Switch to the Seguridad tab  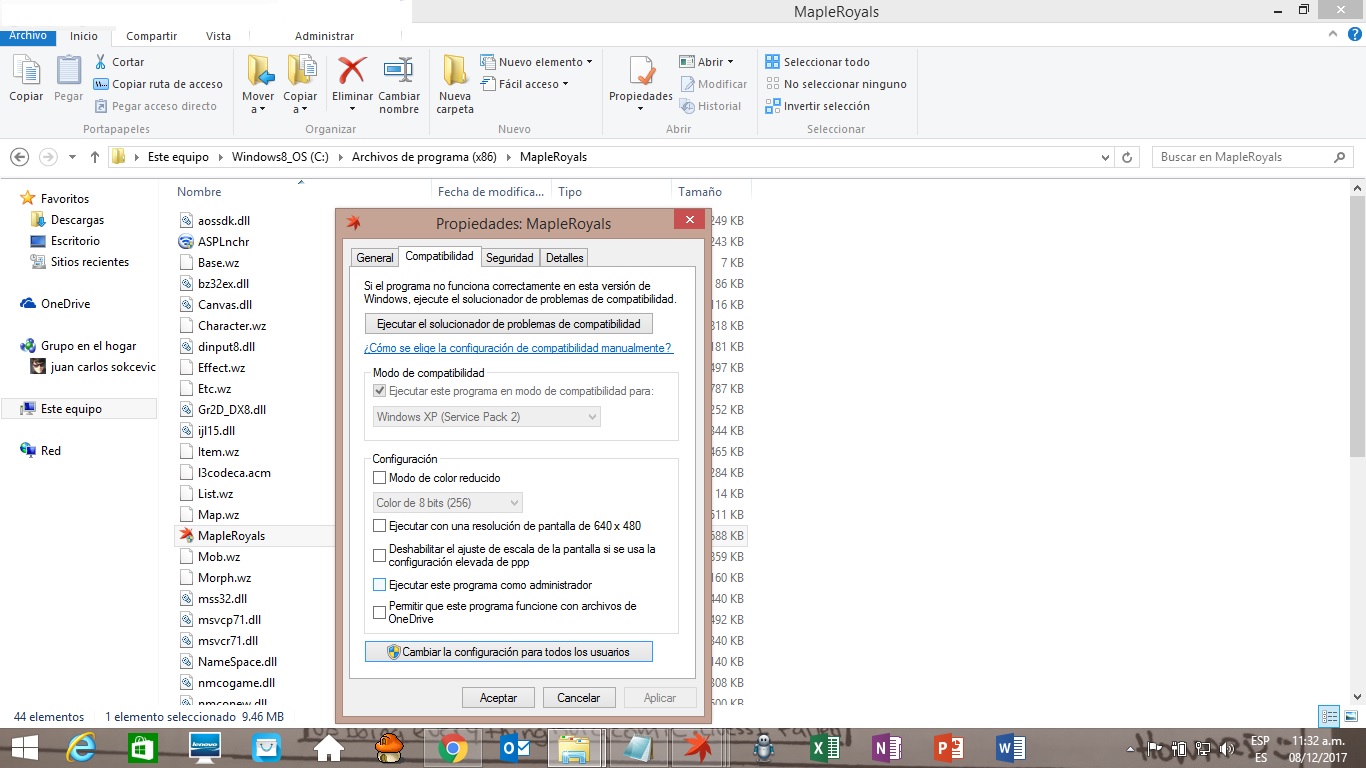(x=509, y=258)
